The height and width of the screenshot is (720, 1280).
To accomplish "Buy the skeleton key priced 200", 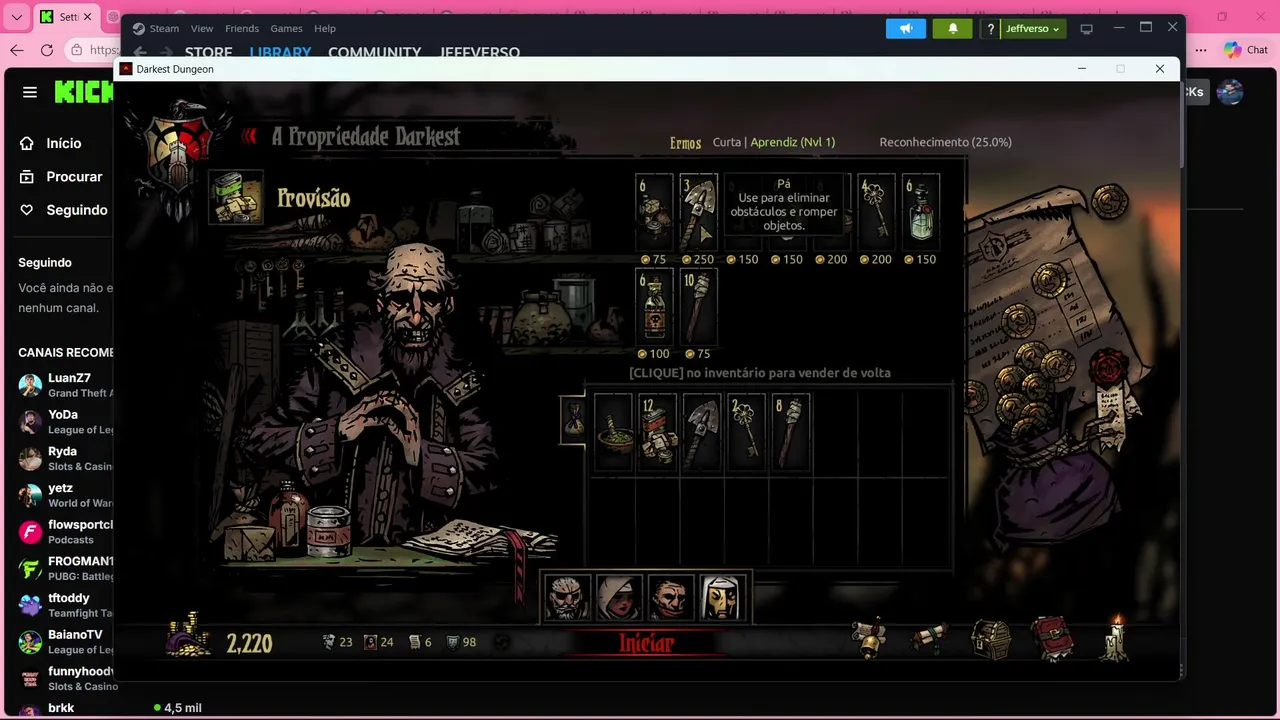I will (876, 211).
